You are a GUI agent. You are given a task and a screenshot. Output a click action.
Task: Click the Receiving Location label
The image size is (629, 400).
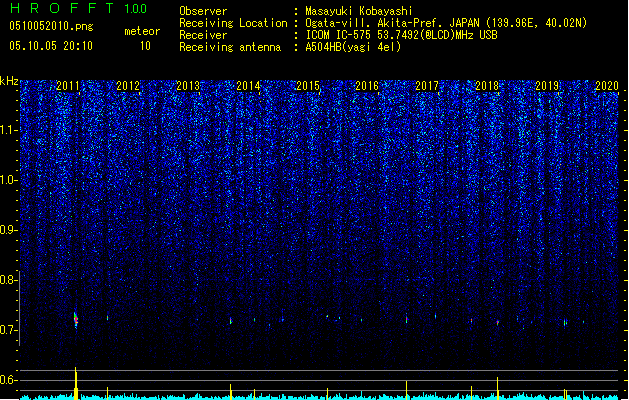click(233, 23)
